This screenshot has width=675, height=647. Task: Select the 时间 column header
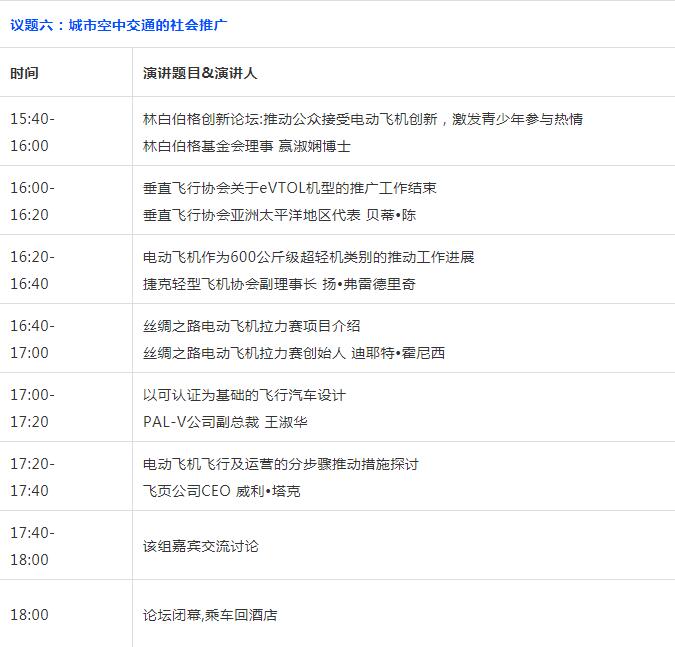click(25, 74)
